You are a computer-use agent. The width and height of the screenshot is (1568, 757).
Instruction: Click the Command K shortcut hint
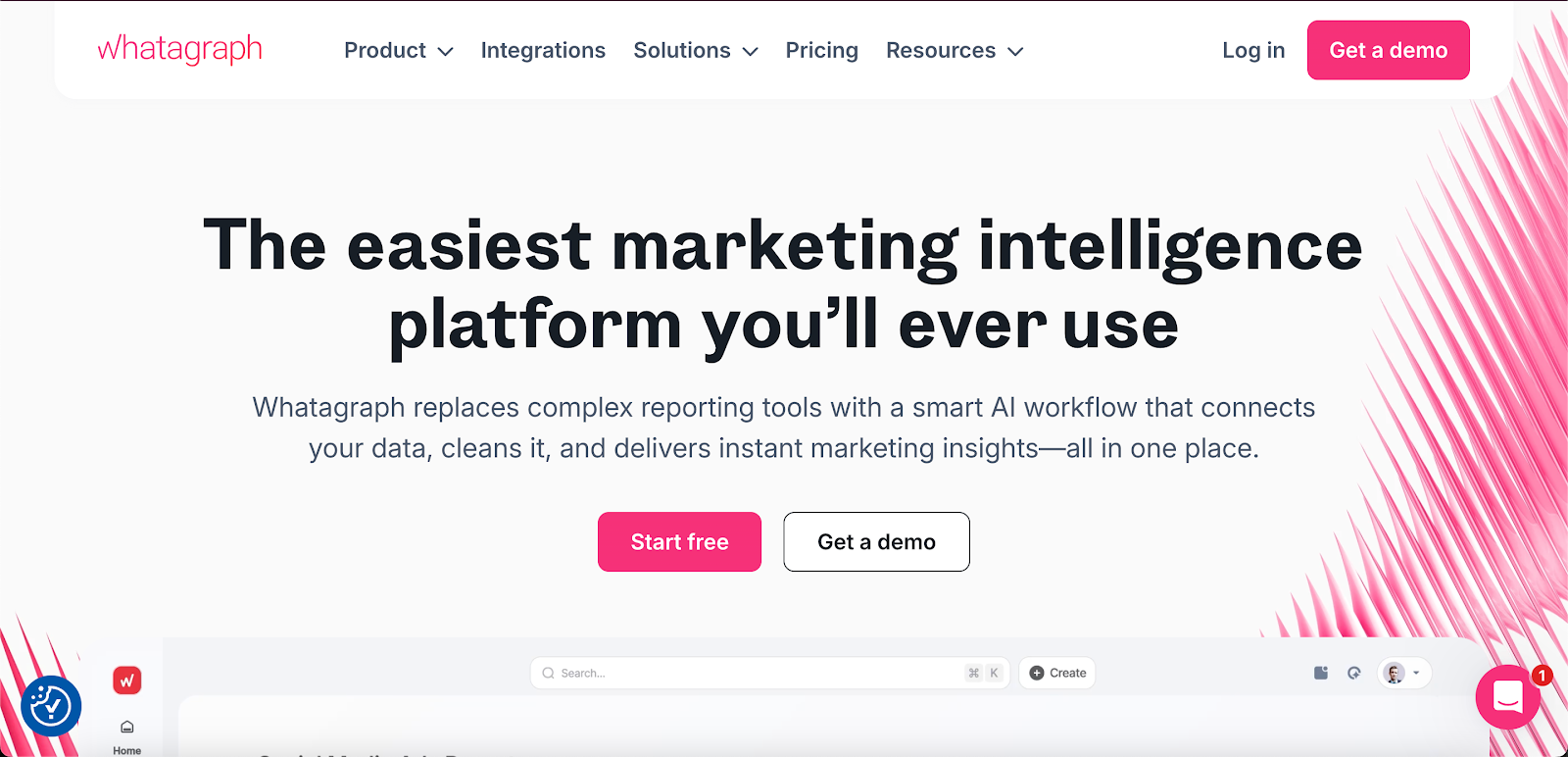tap(983, 673)
